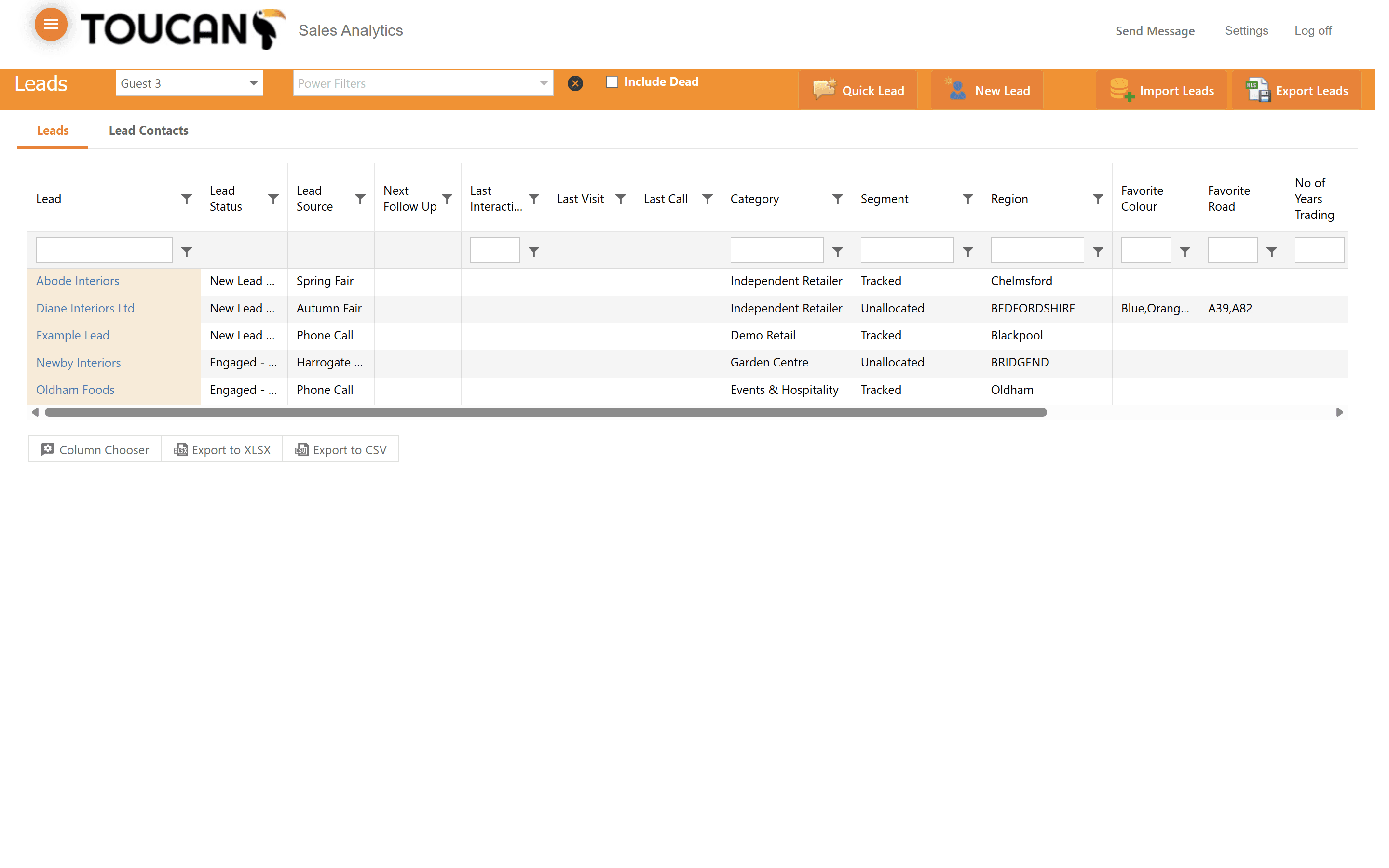Click the scroll-right arrow of the grid
This screenshot has height=868, width=1389.
(x=1339, y=412)
